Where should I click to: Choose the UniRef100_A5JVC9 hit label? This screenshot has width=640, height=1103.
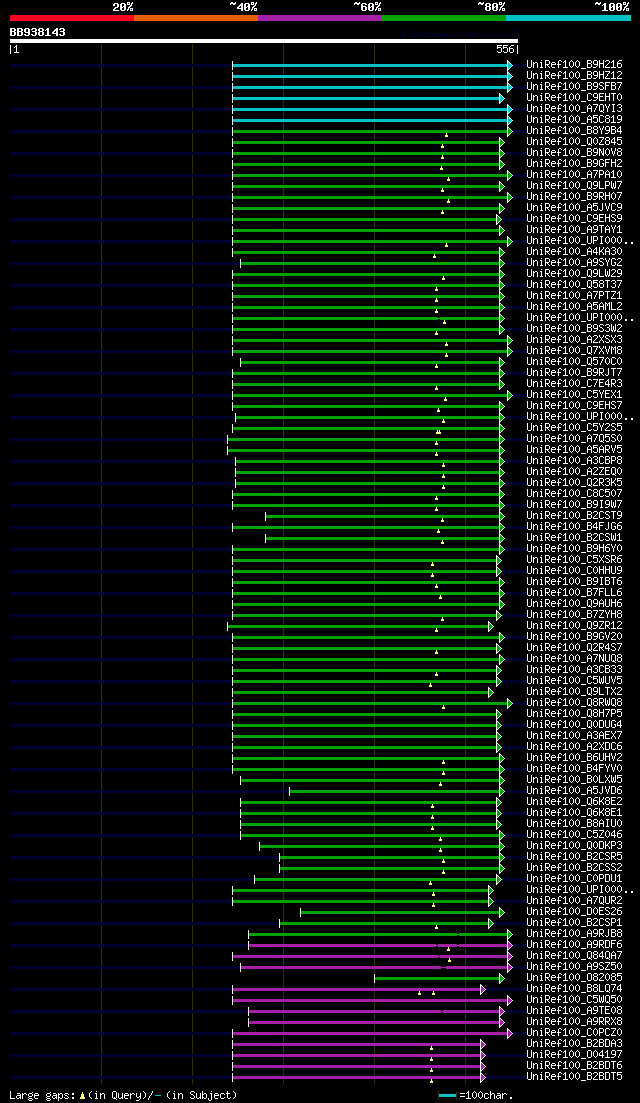pyautogui.click(x=574, y=208)
